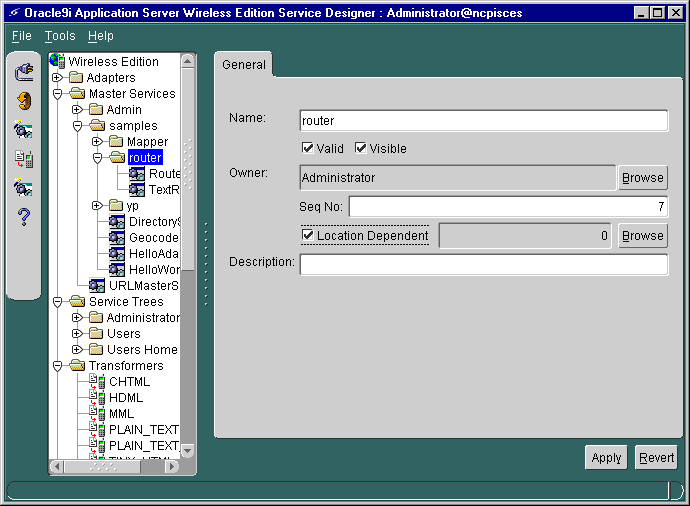Uncheck the Visible checkbox
The height and width of the screenshot is (506, 690).
(360, 148)
